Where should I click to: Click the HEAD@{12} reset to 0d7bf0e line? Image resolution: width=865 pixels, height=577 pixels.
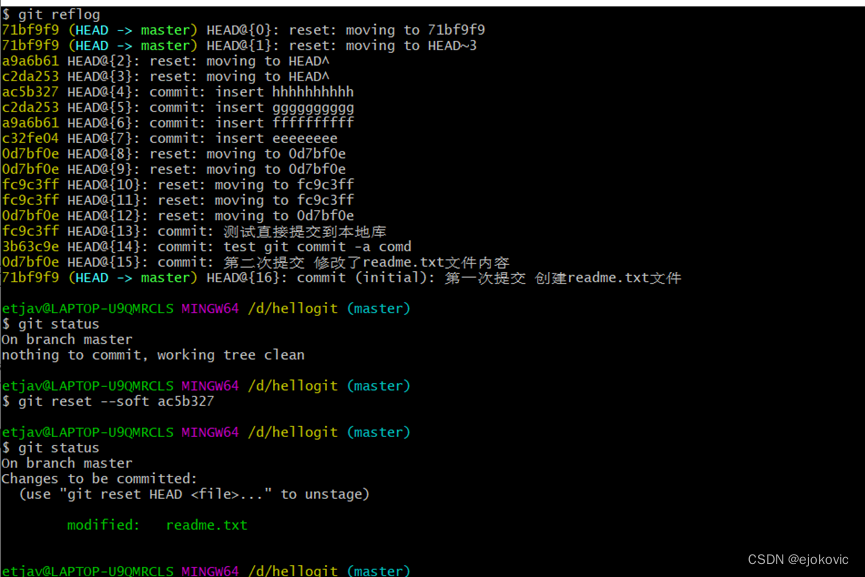[178, 215]
